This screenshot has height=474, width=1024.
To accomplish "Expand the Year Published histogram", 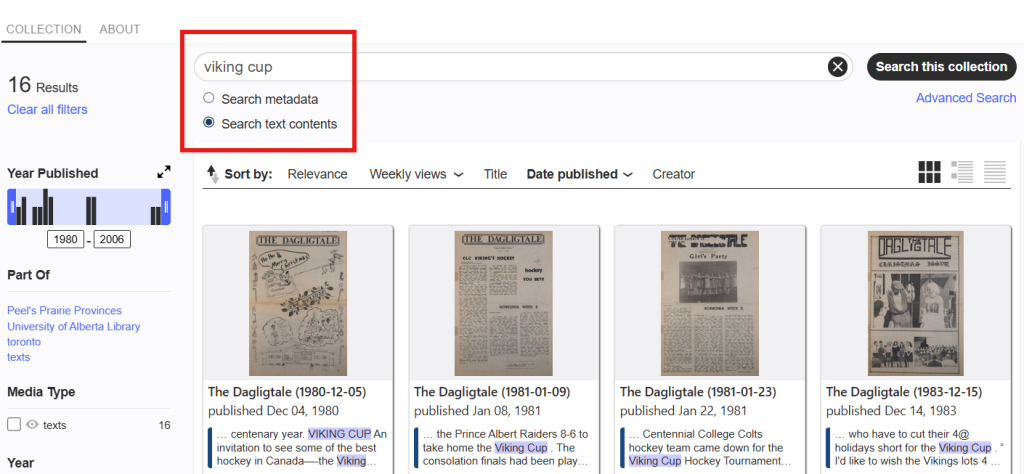I will pyautogui.click(x=164, y=172).
